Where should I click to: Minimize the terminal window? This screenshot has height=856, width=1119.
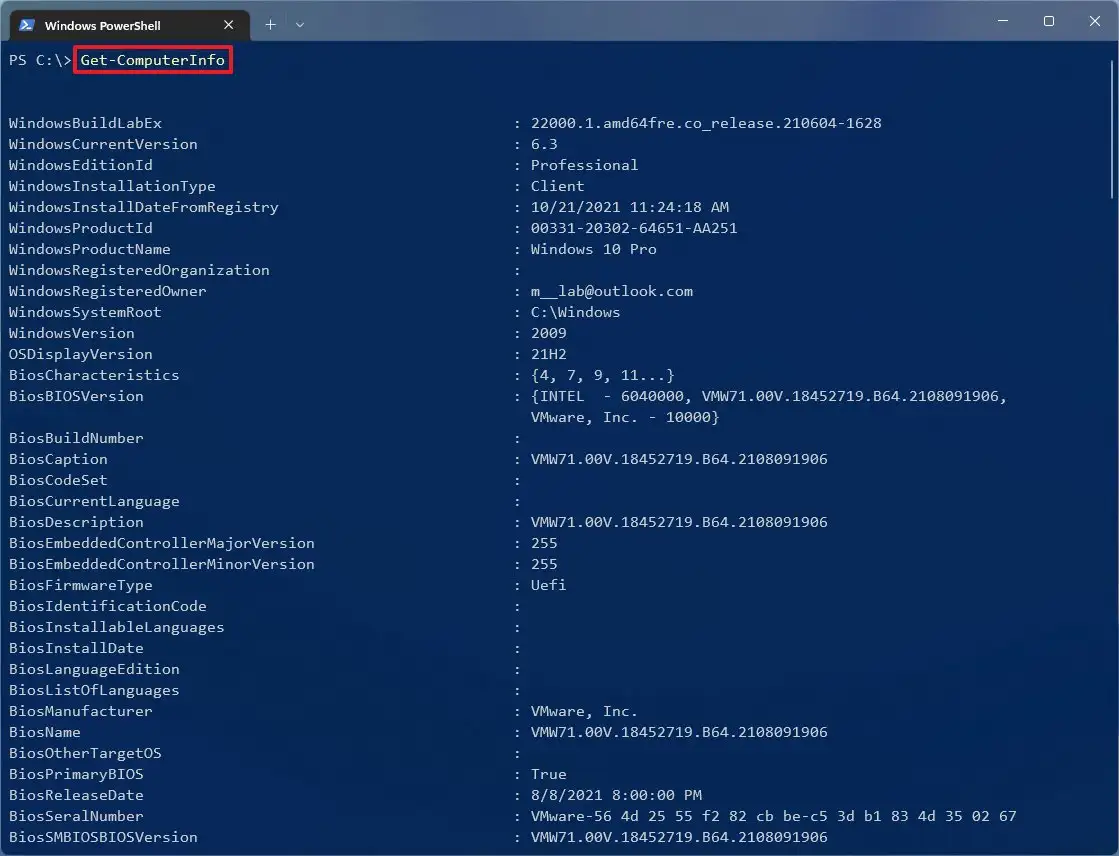click(x=1001, y=21)
